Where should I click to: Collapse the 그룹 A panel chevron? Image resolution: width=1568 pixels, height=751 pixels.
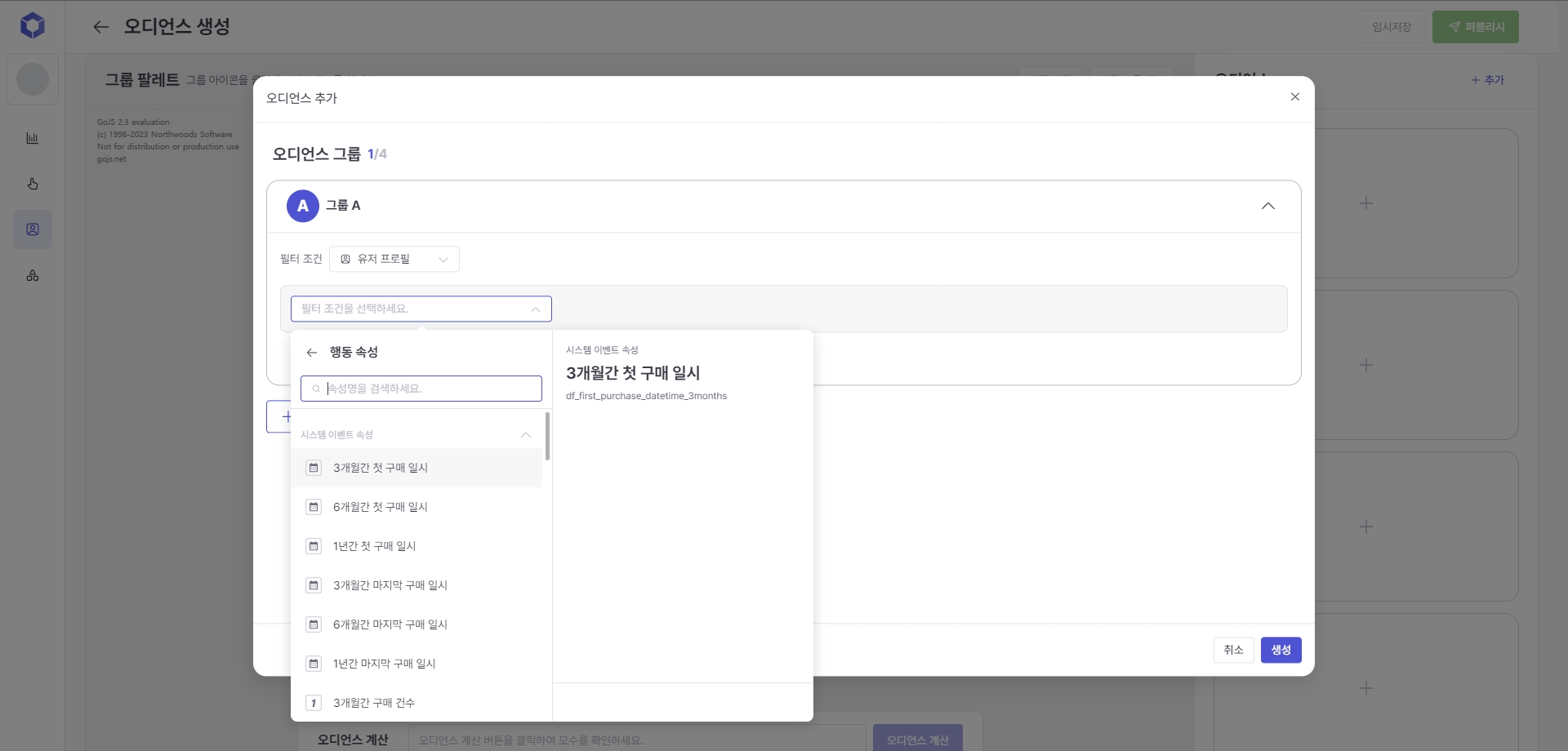pos(1267,206)
